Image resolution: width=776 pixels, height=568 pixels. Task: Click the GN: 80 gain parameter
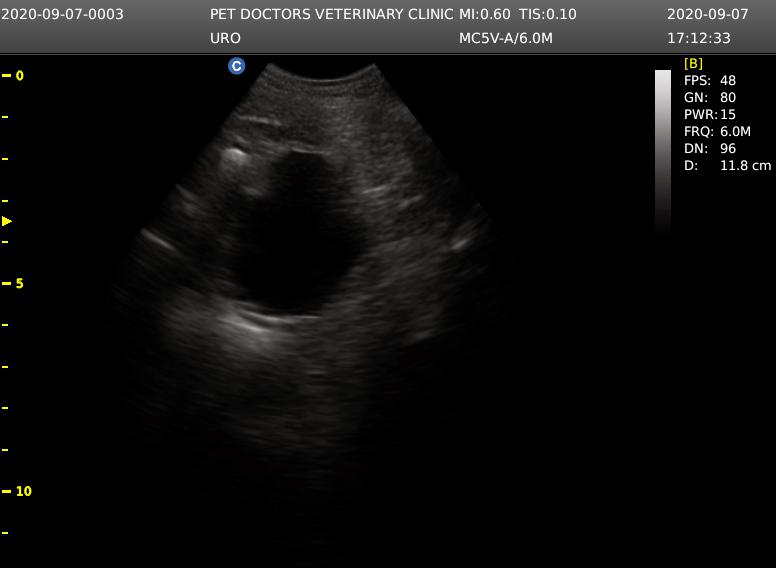tap(710, 97)
